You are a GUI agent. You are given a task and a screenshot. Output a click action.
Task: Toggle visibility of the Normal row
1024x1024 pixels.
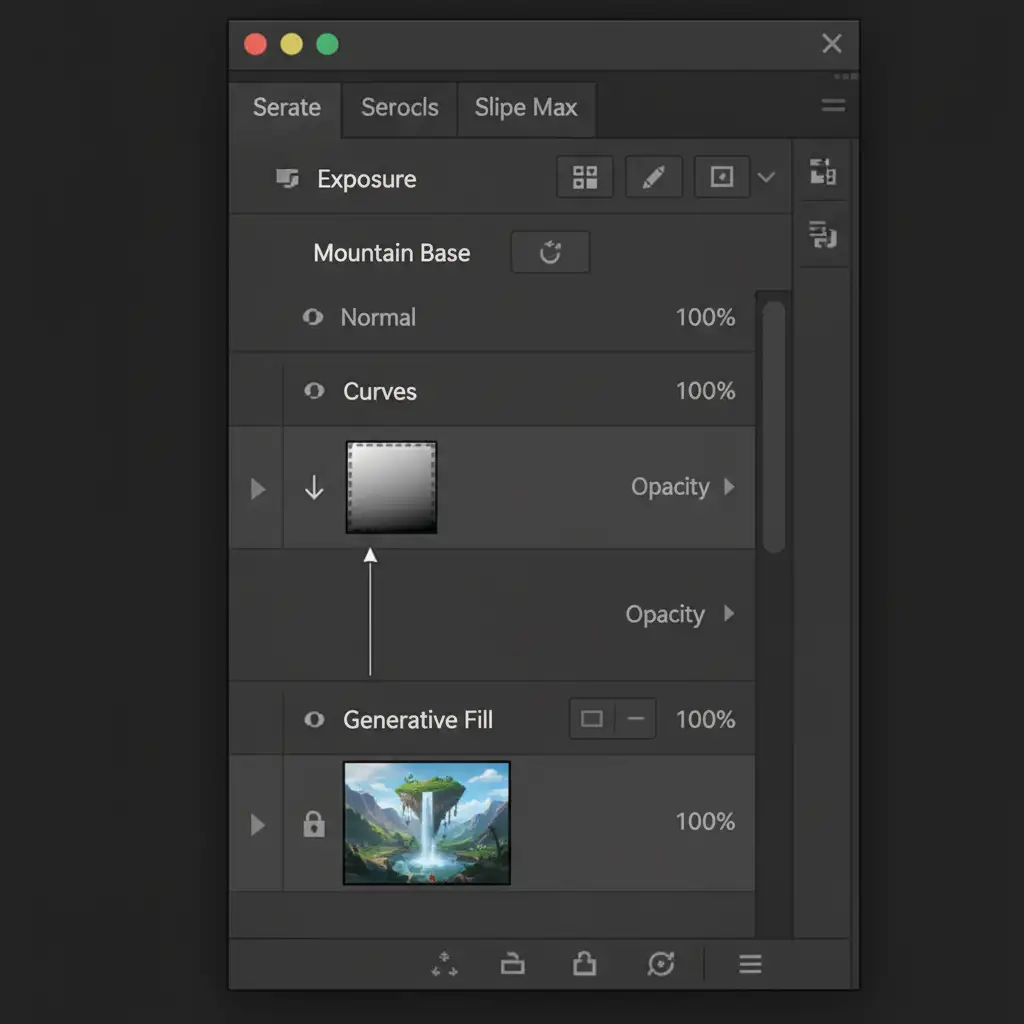tap(312, 318)
